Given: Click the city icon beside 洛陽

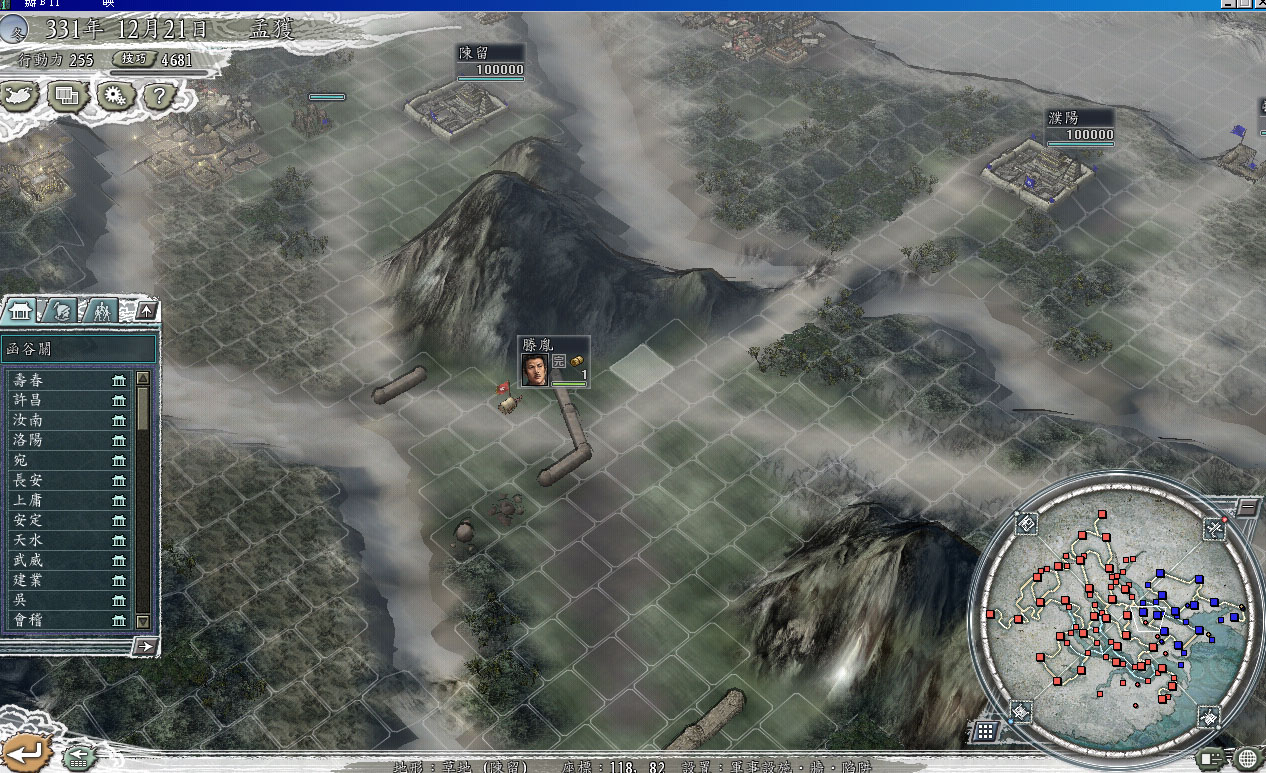Looking at the screenshot, I should tap(120, 440).
